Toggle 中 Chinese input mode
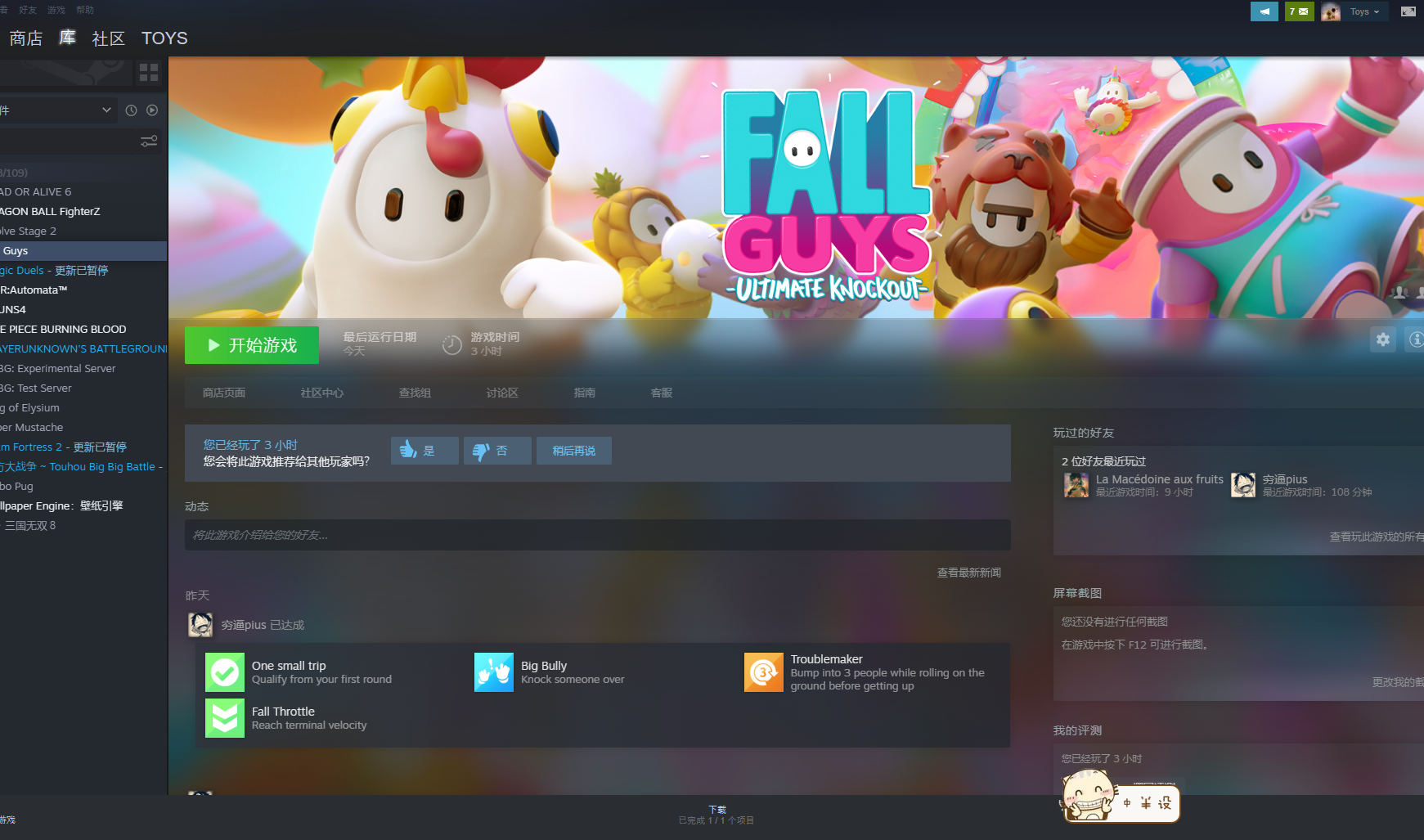Image resolution: width=1424 pixels, height=840 pixels. click(x=1127, y=803)
